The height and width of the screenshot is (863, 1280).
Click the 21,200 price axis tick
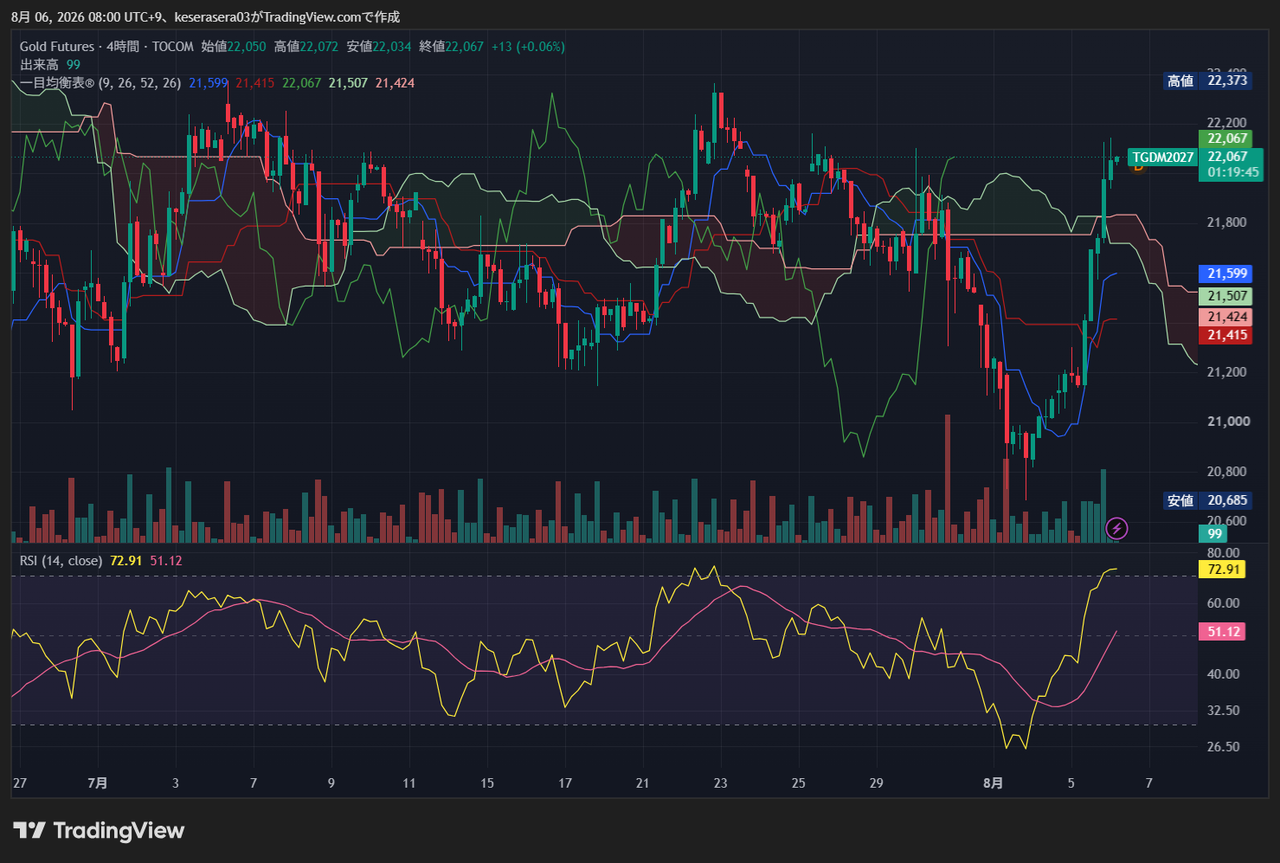tap(1227, 372)
